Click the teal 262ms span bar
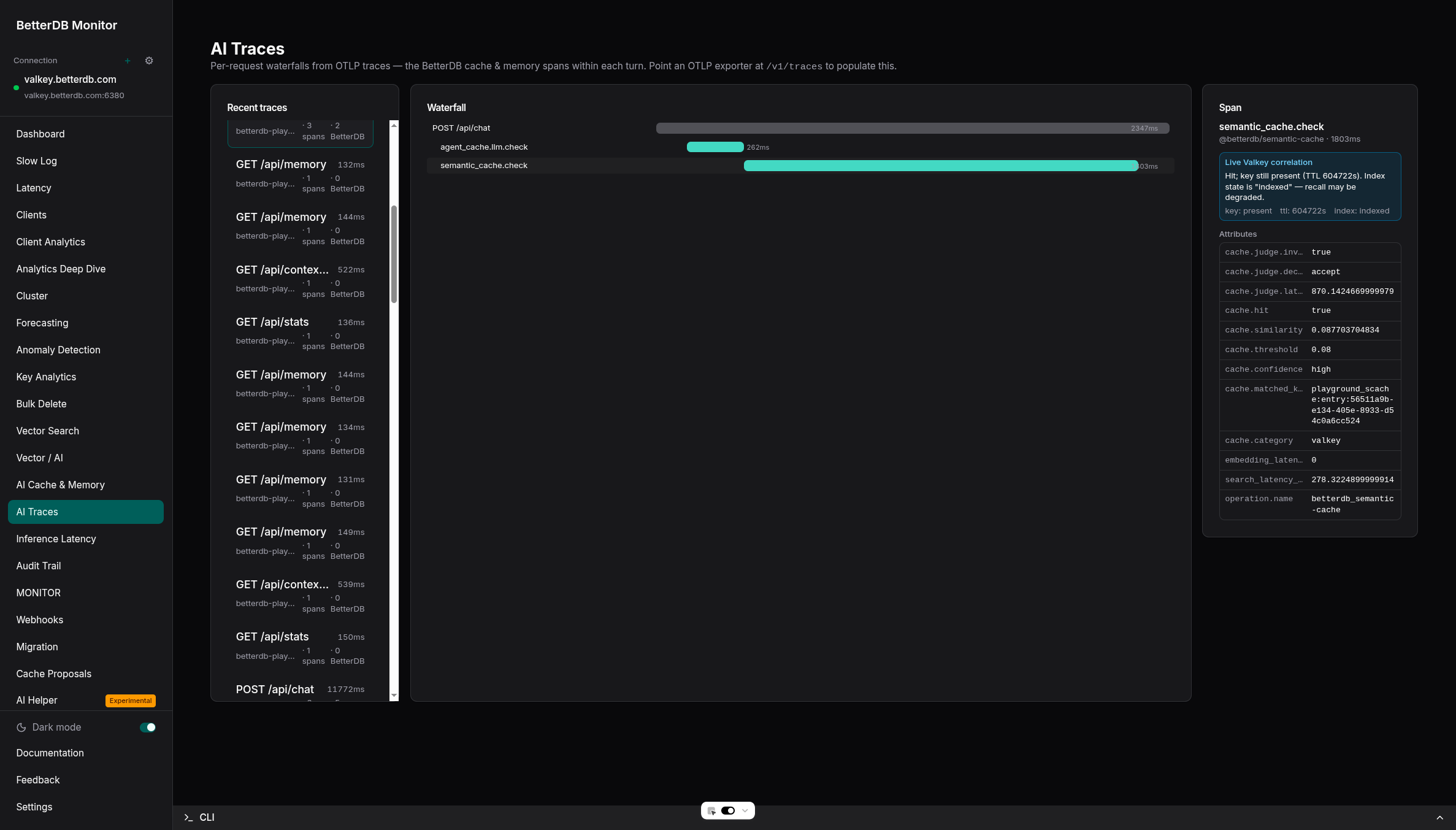 point(715,147)
